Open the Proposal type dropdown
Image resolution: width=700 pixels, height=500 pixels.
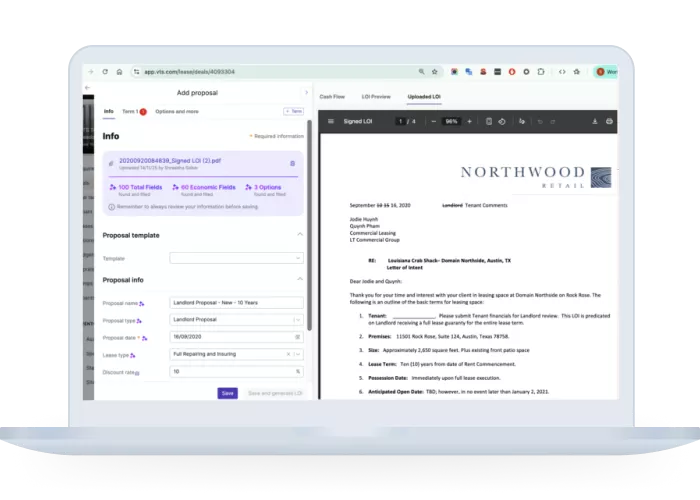[x=237, y=320]
